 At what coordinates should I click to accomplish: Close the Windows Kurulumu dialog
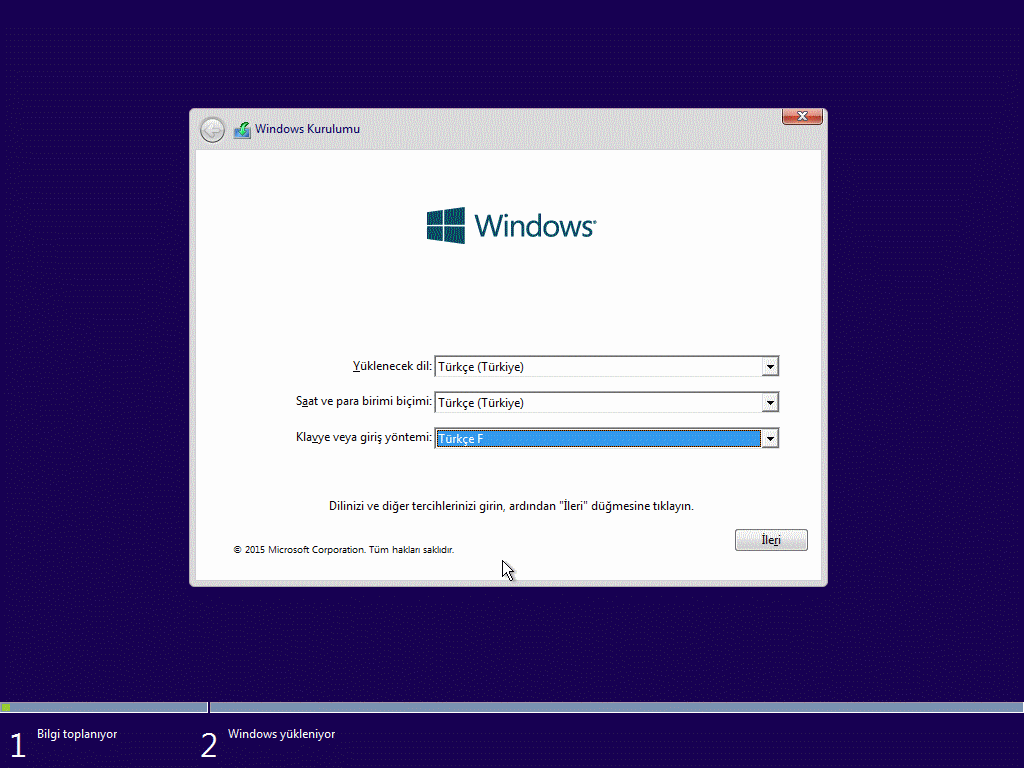pyautogui.click(x=802, y=116)
